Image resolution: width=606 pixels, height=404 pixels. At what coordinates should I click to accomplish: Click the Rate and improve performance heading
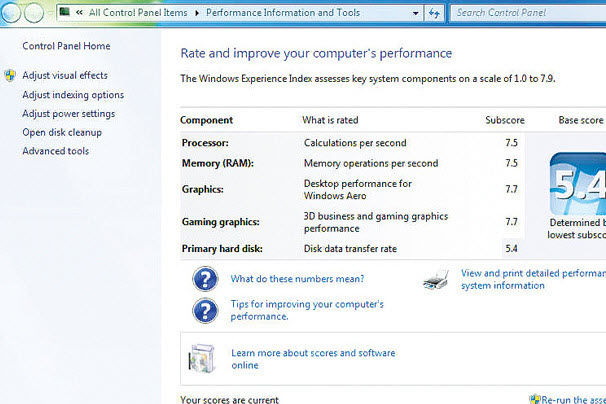coord(316,53)
